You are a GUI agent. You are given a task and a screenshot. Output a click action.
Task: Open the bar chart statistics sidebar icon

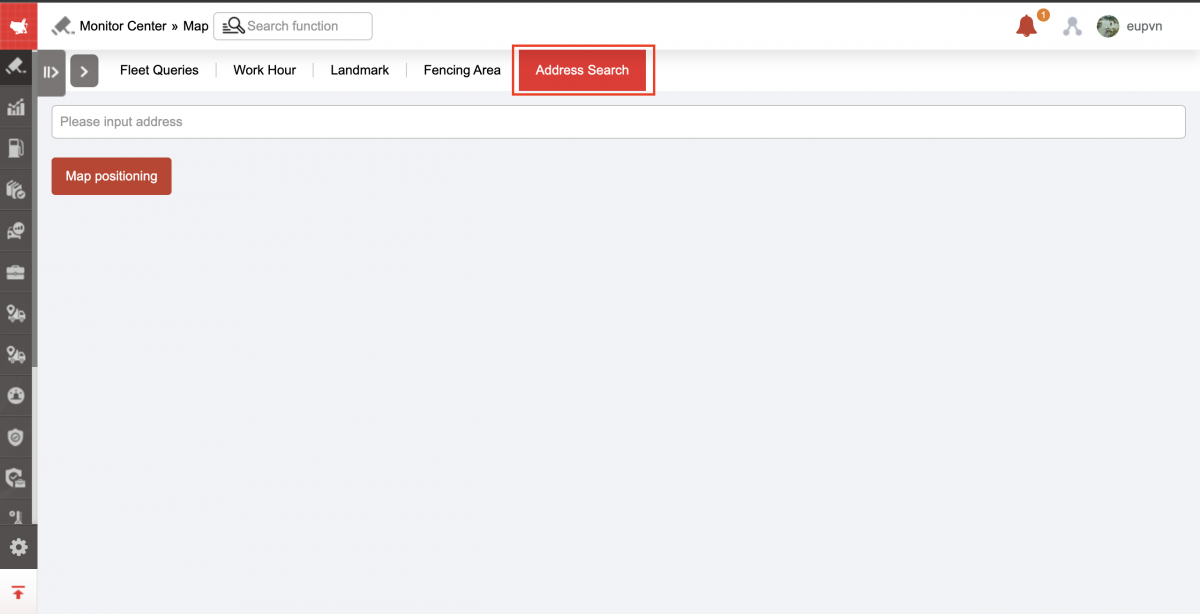coord(16,108)
